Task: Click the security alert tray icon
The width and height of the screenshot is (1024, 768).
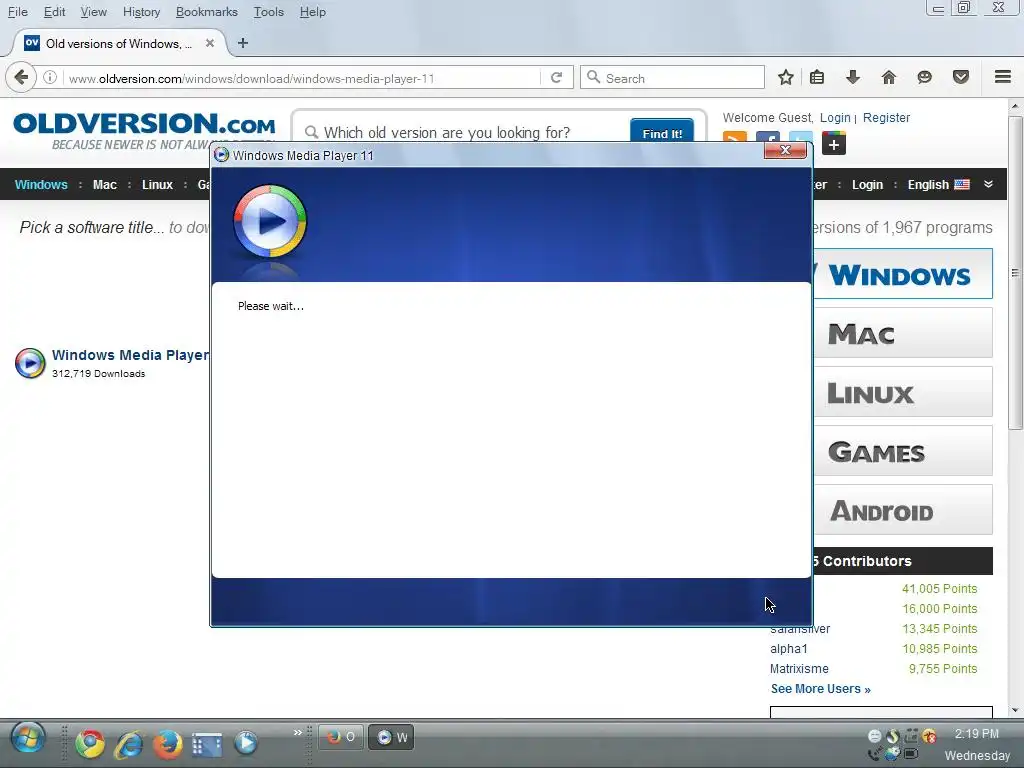Action: tap(929, 736)
